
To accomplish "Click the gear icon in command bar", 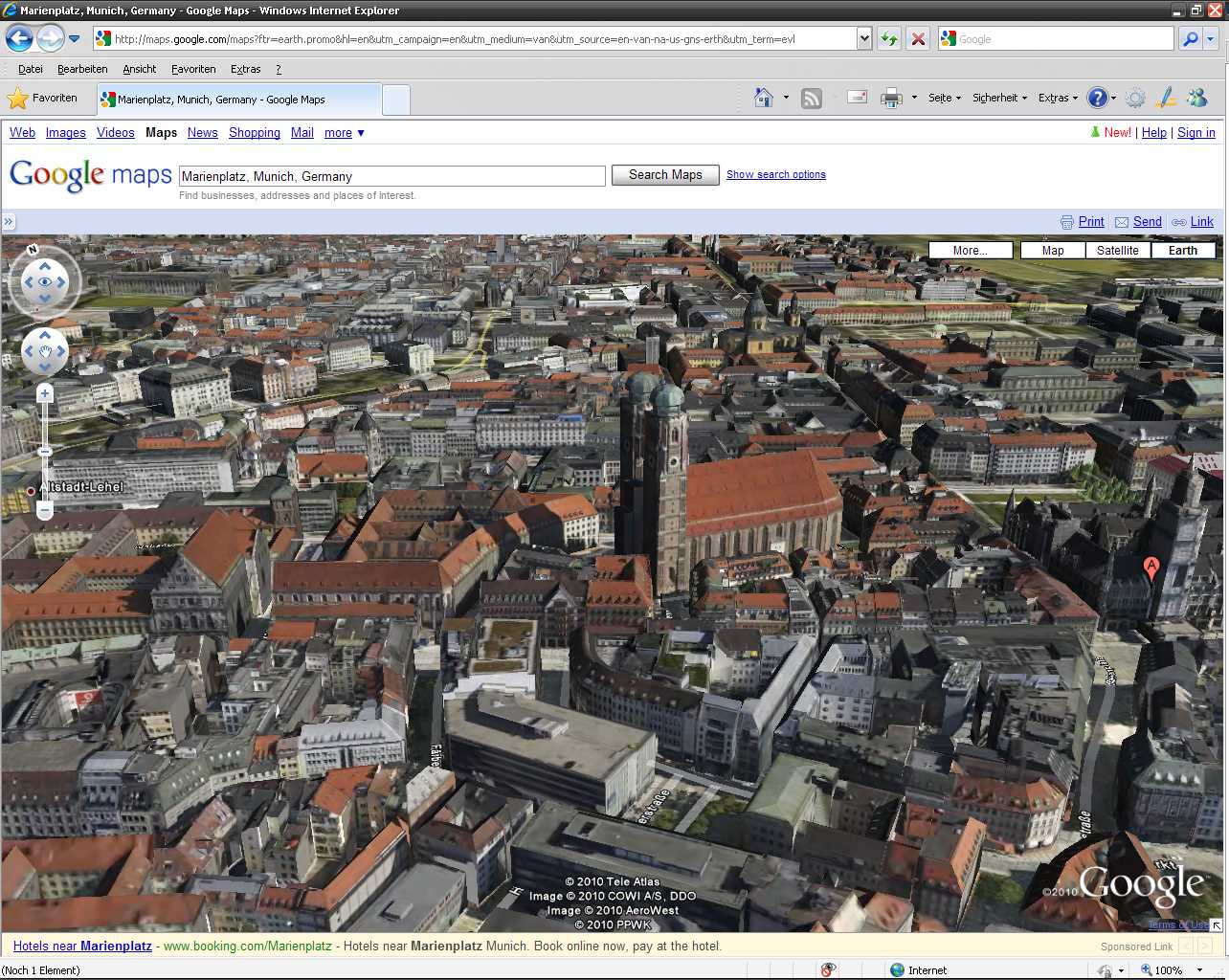I will [x=1135, y=98].
